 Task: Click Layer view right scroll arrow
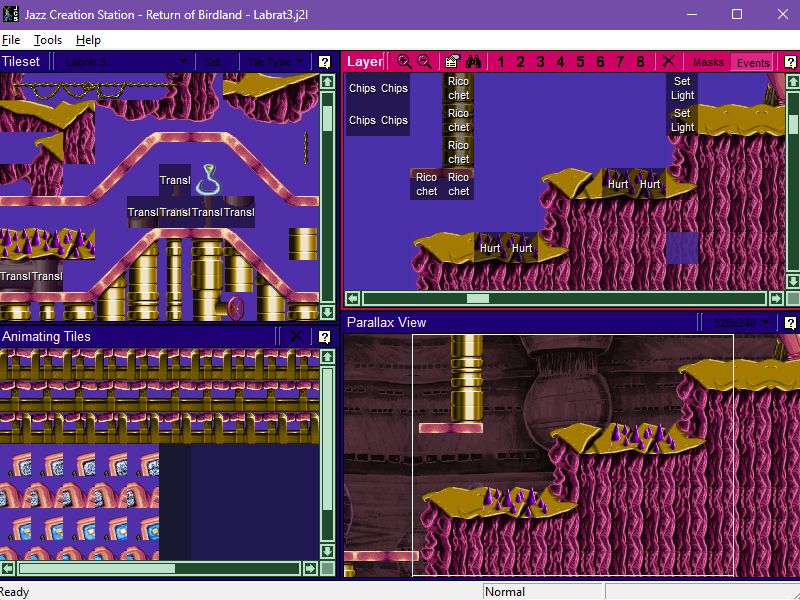point(776,298)
